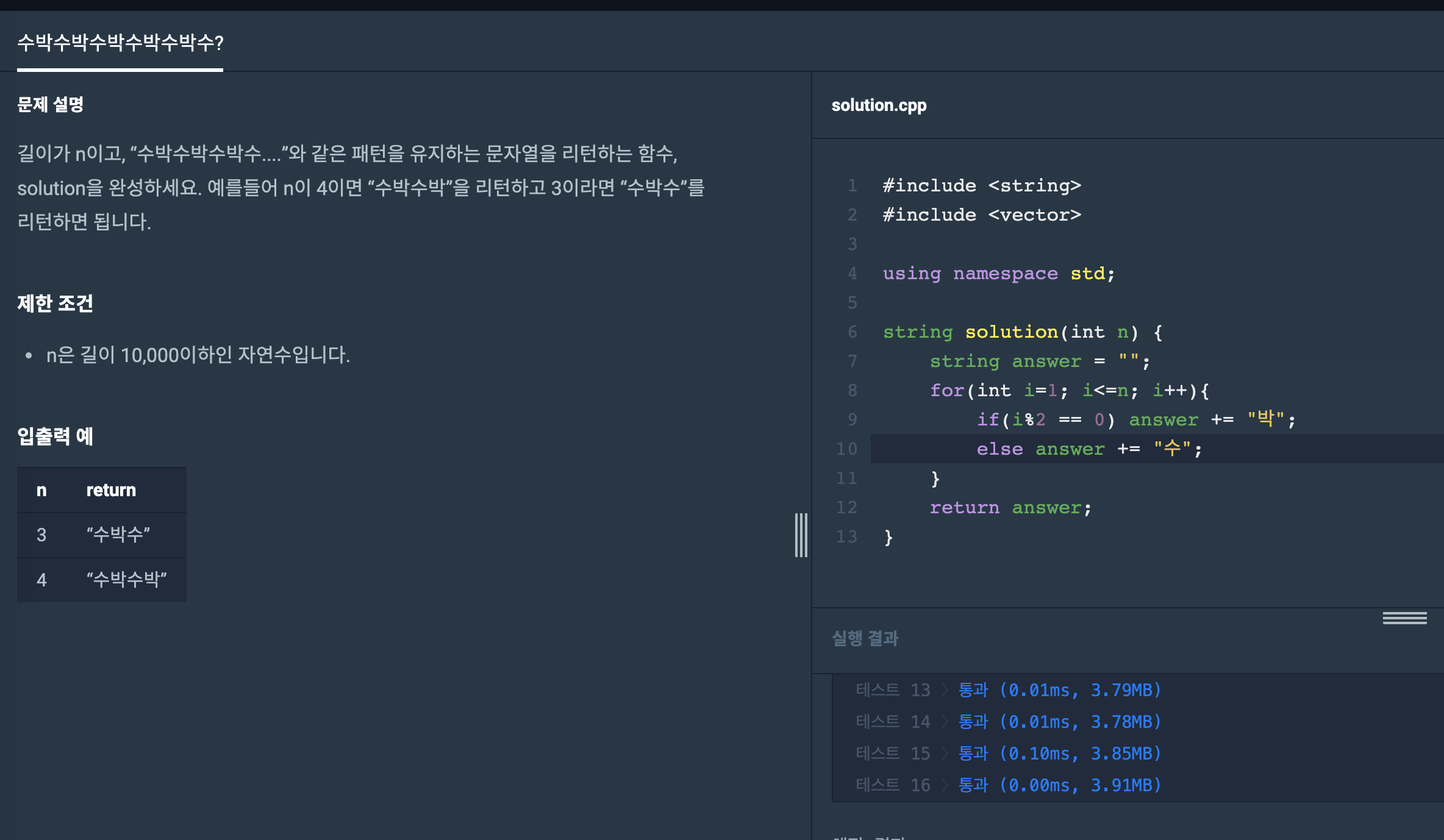
Task: Click the 실행 결과 panel header
Action: (865, 638)
